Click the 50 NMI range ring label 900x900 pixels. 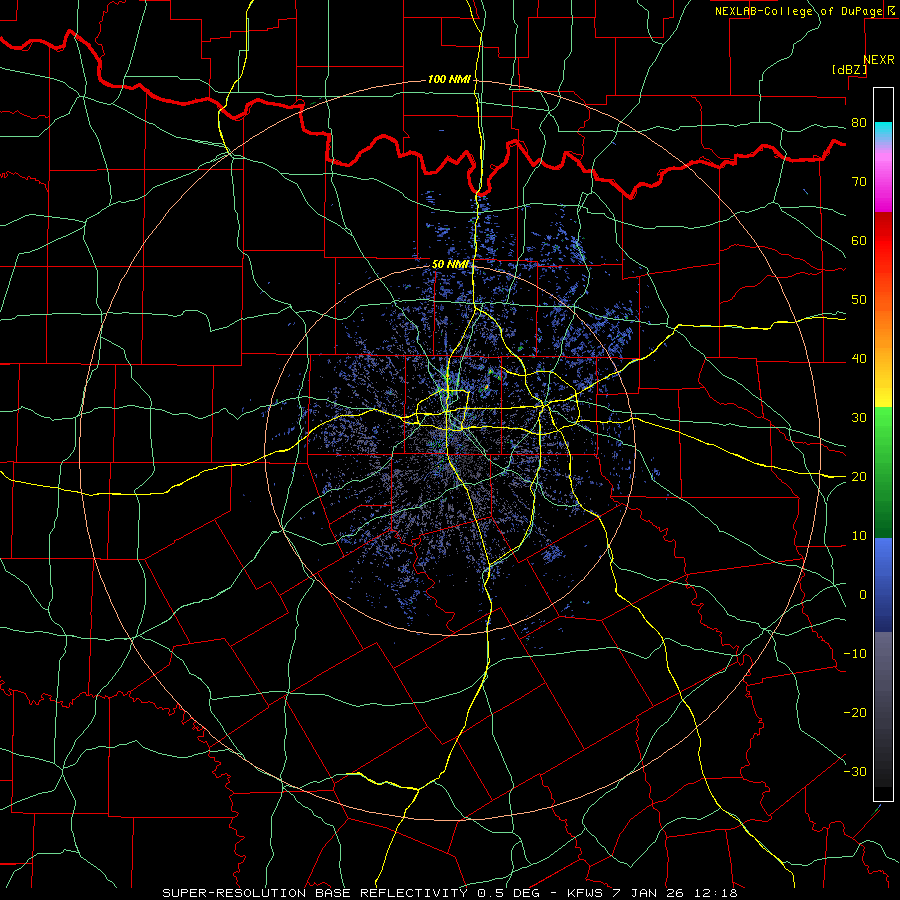click(x=451, y=265)
